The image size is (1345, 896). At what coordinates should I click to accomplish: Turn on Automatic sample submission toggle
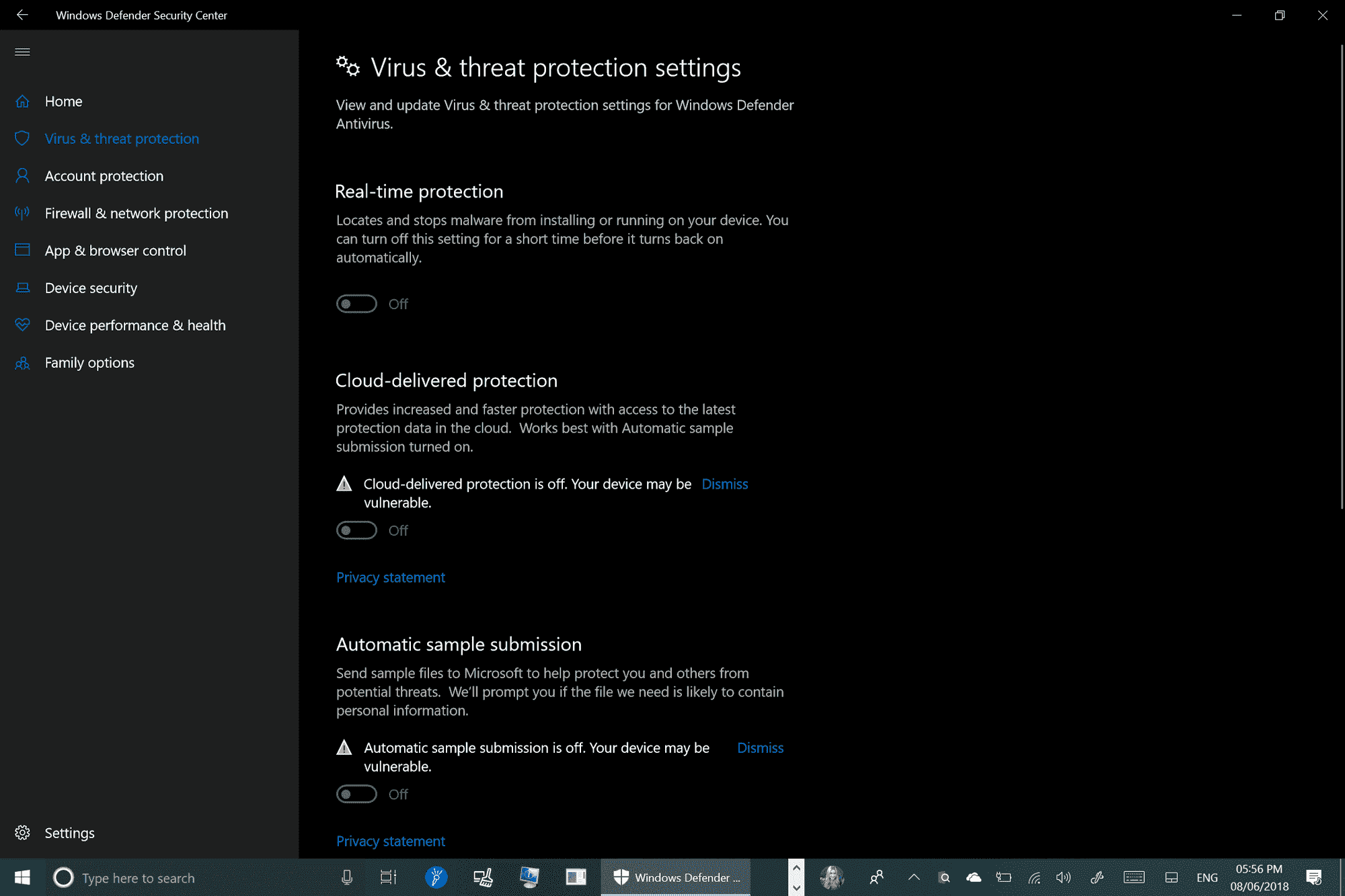tap(356, 794)
